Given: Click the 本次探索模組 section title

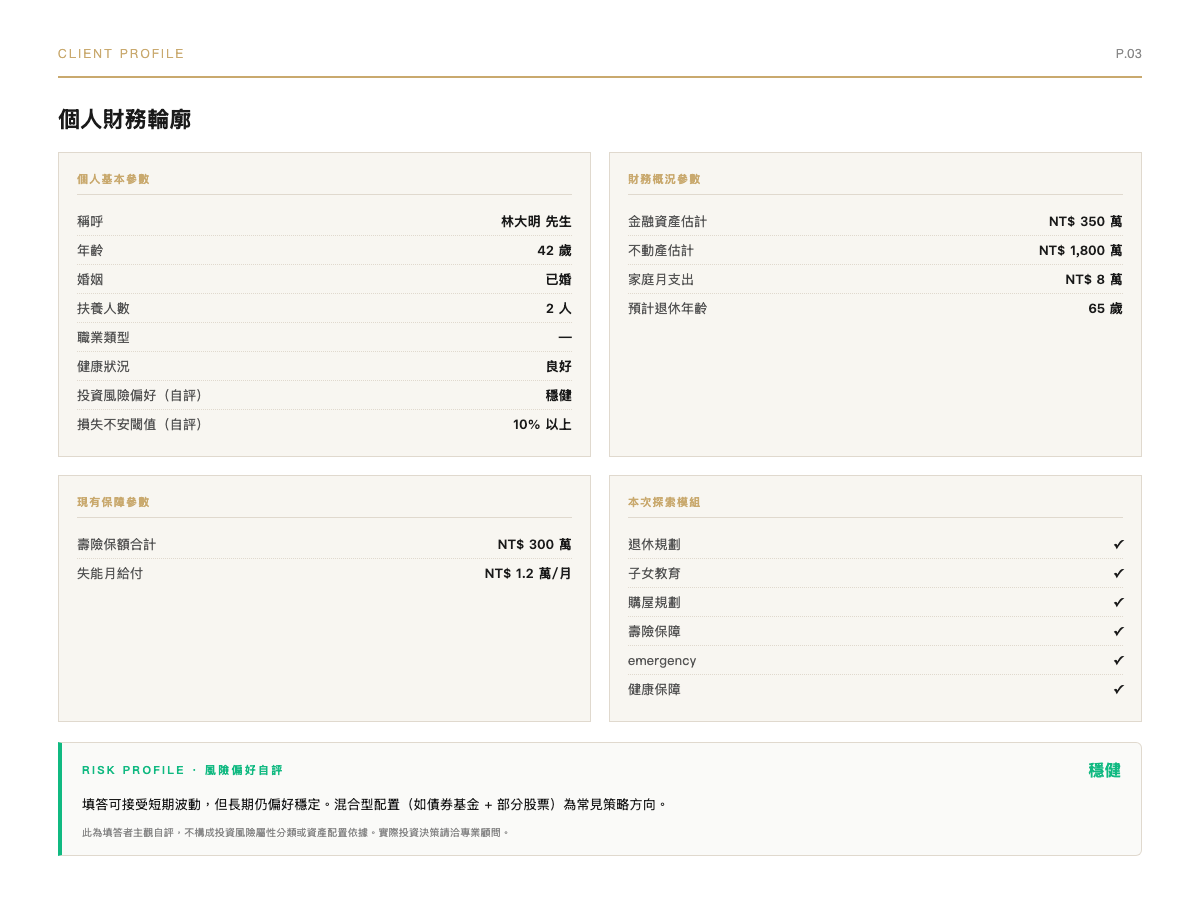Looking at the screenshot, I should (x=664, y=502).
